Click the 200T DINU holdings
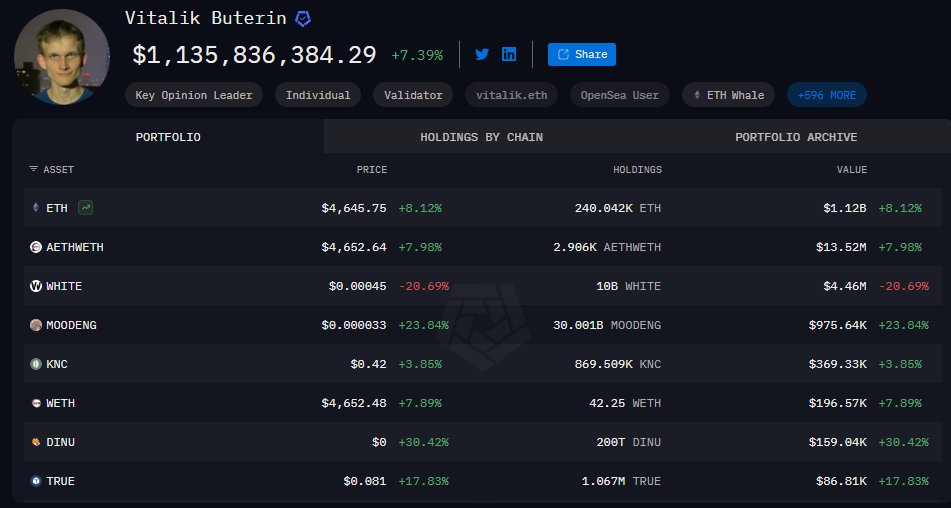The image size is (951, 508). 628,442
